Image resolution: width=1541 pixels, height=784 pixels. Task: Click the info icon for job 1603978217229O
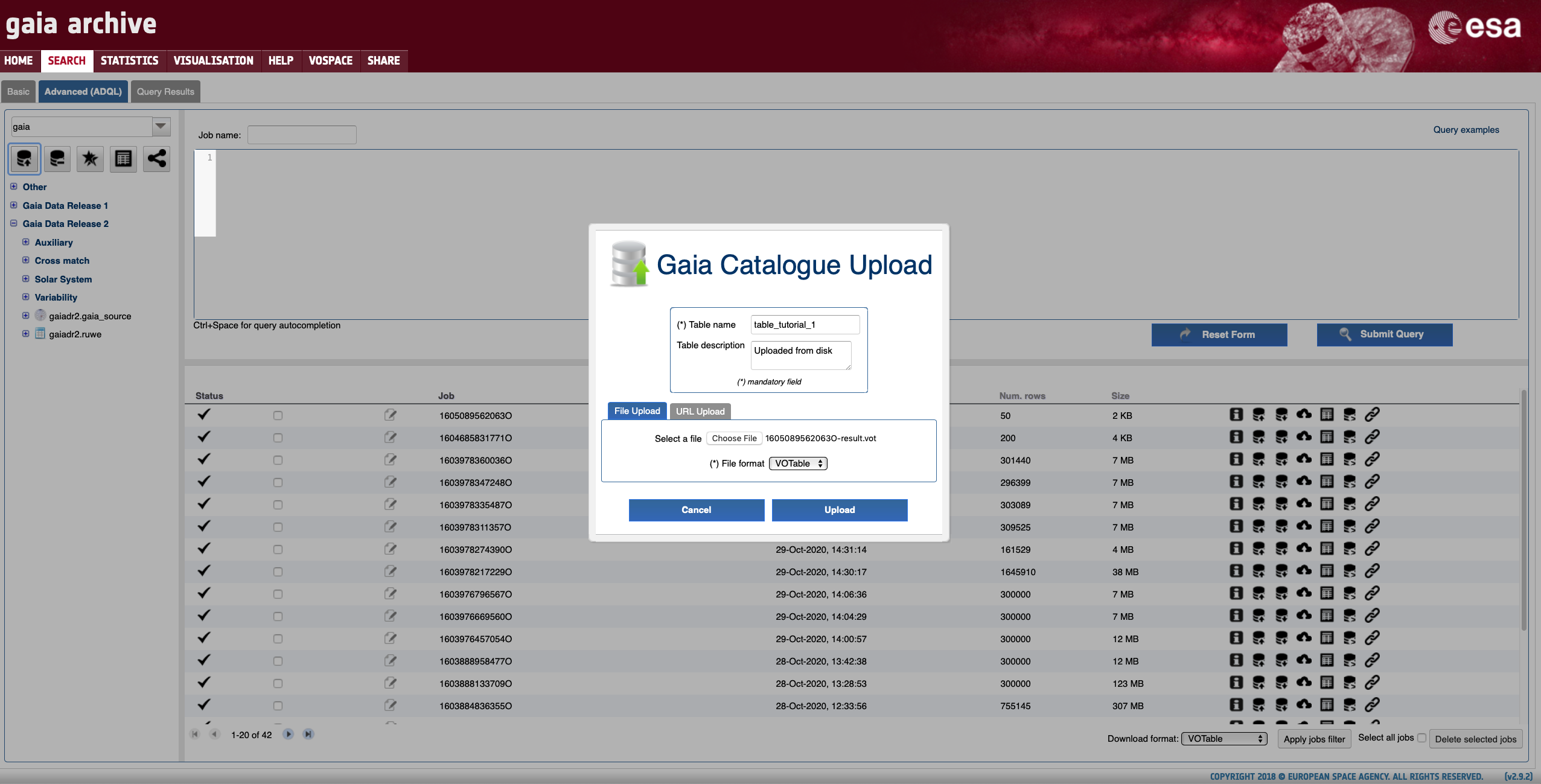point(1236,571)
